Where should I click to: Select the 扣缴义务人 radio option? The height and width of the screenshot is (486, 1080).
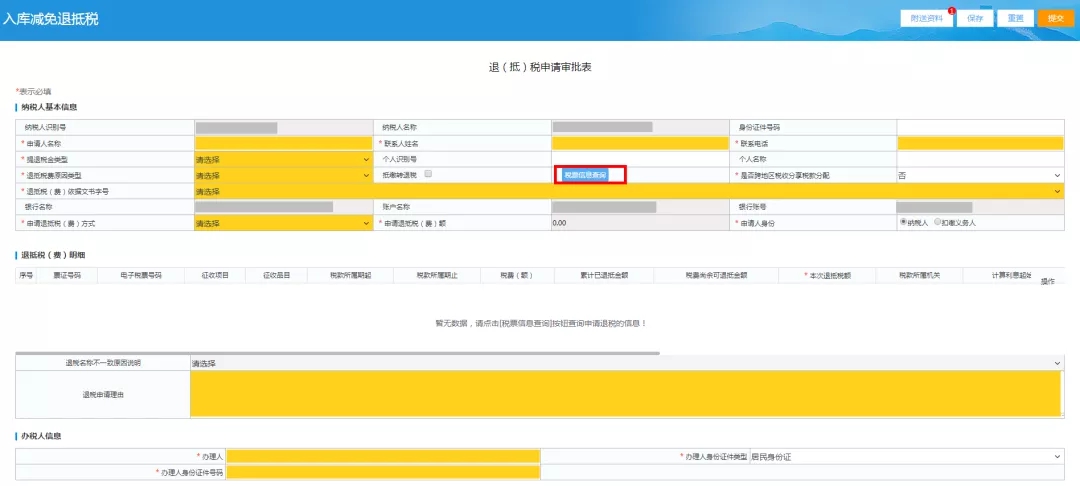pos(937,222)
